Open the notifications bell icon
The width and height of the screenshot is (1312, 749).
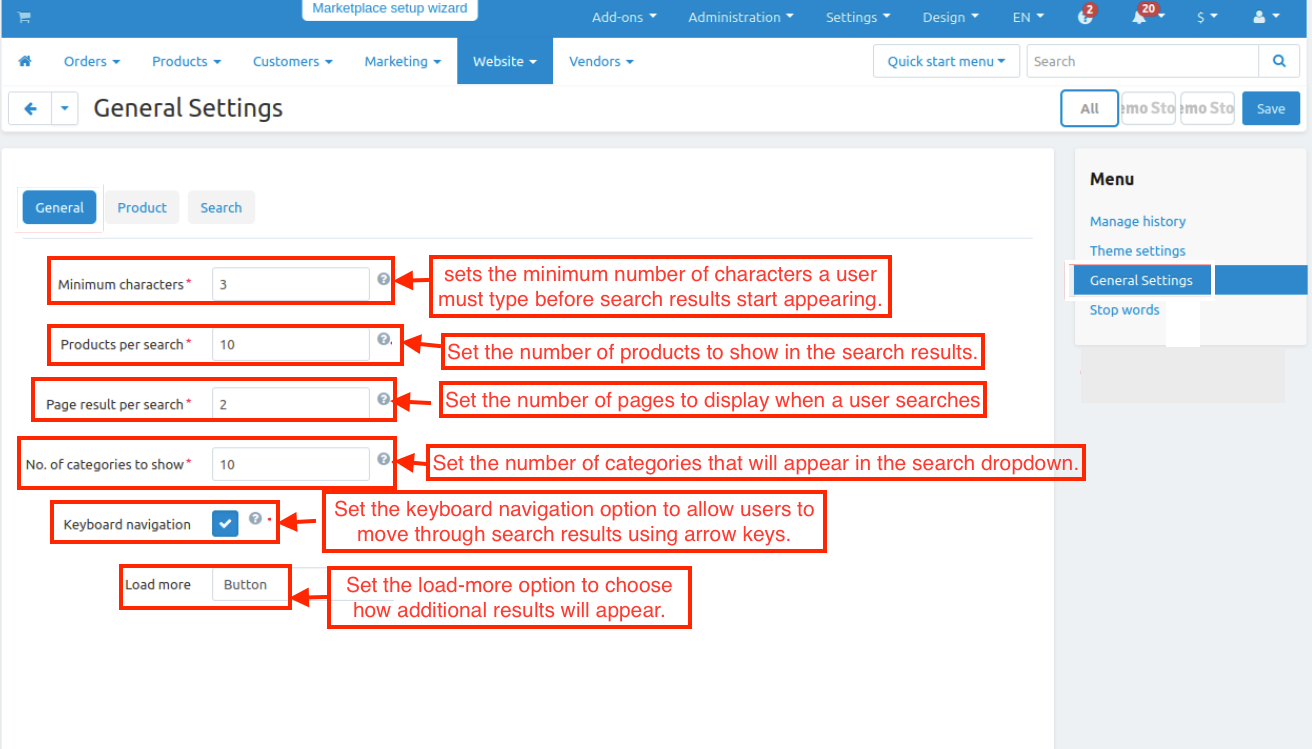pyautogui.click(x=1140, y=17)
